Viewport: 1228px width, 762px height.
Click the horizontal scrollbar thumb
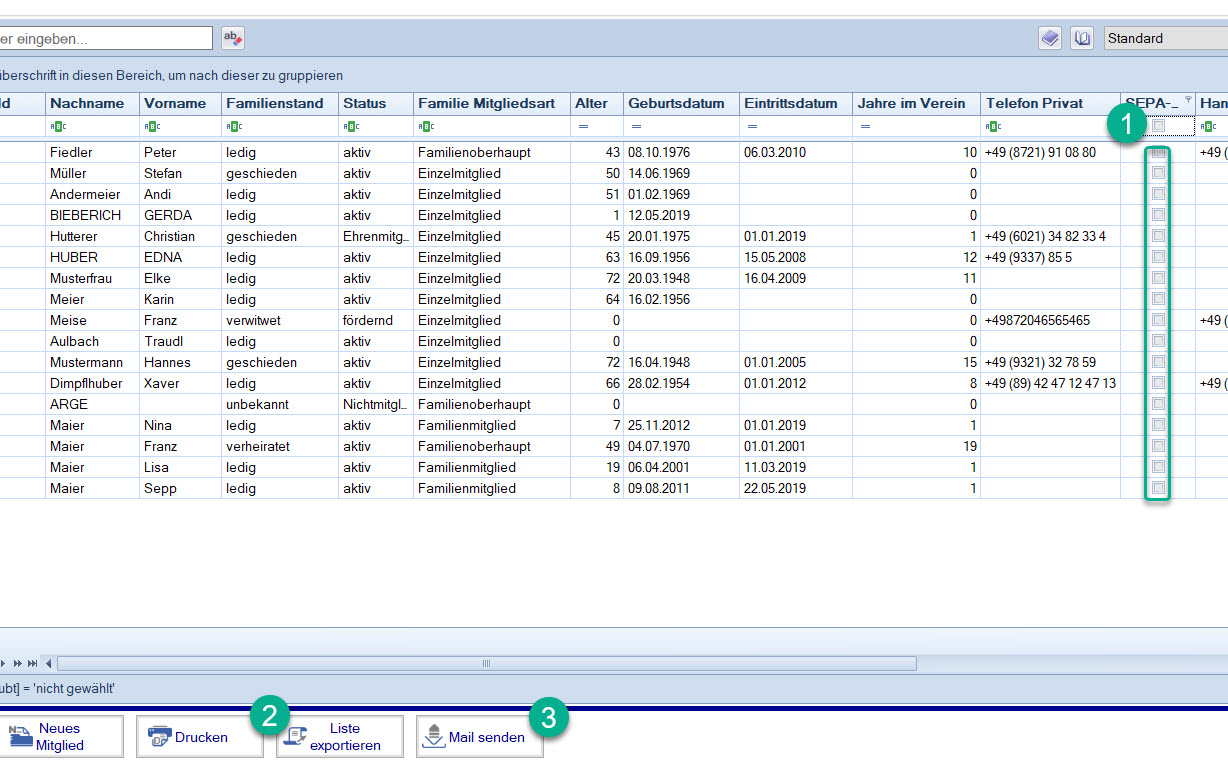[x=486, y=663]
